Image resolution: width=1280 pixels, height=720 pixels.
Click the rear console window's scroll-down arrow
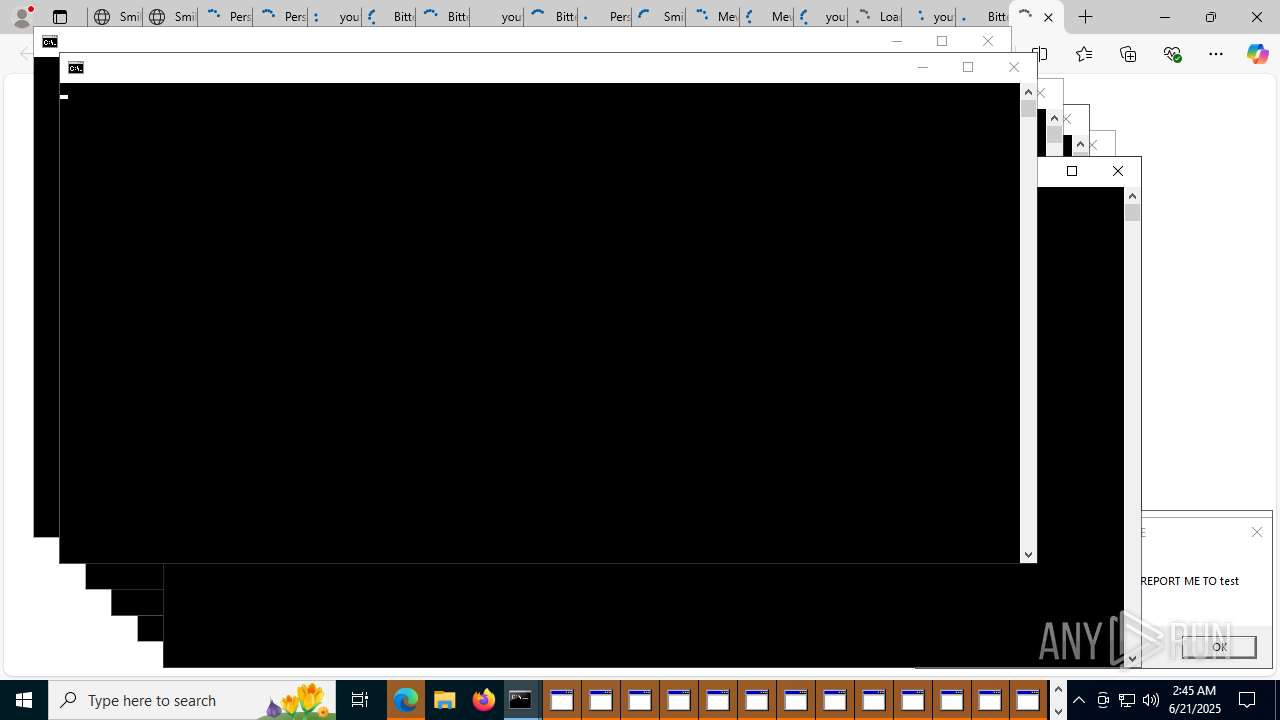coord(1132,659)
